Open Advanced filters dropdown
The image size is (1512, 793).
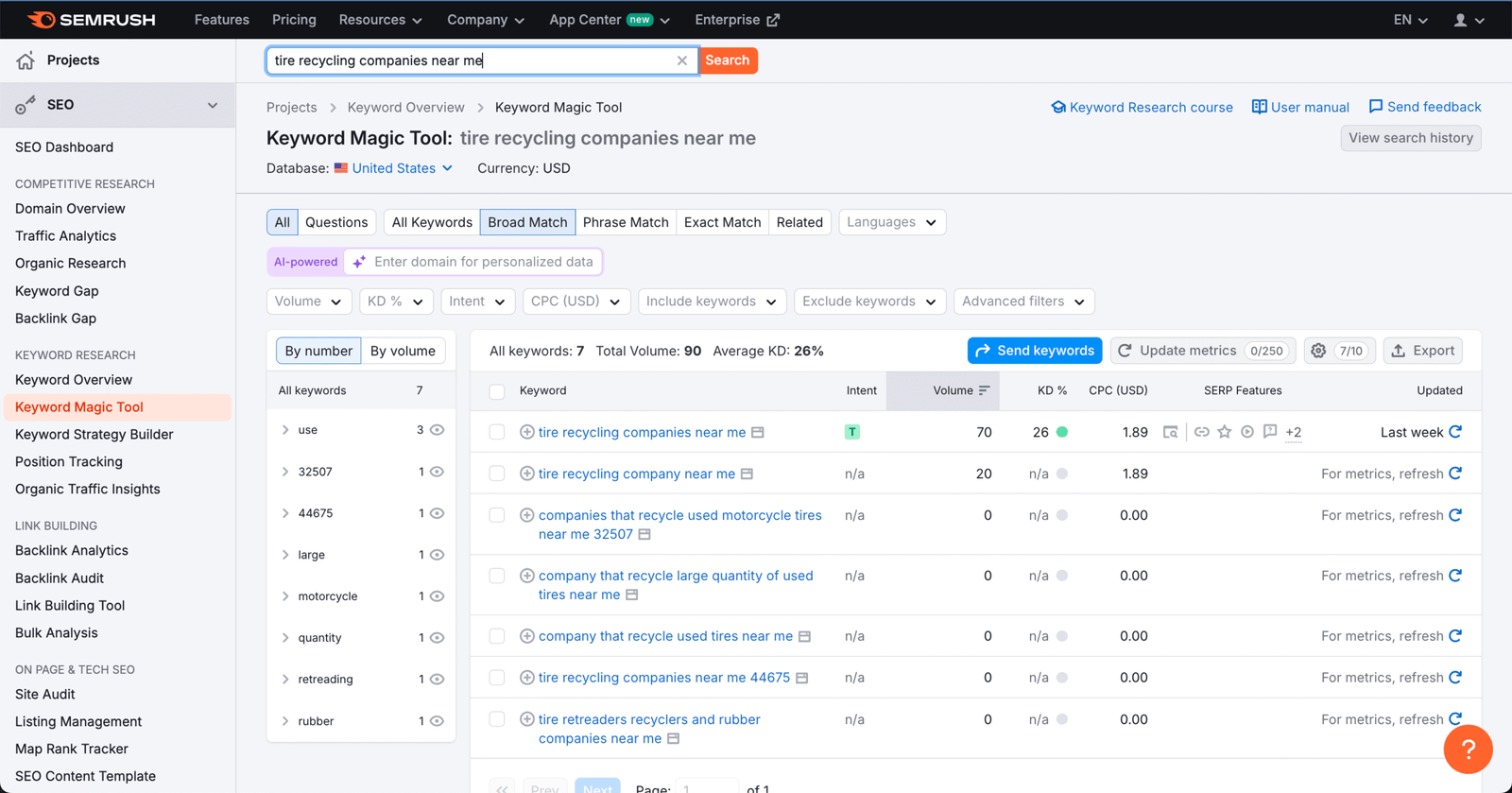click(1024, 302)
